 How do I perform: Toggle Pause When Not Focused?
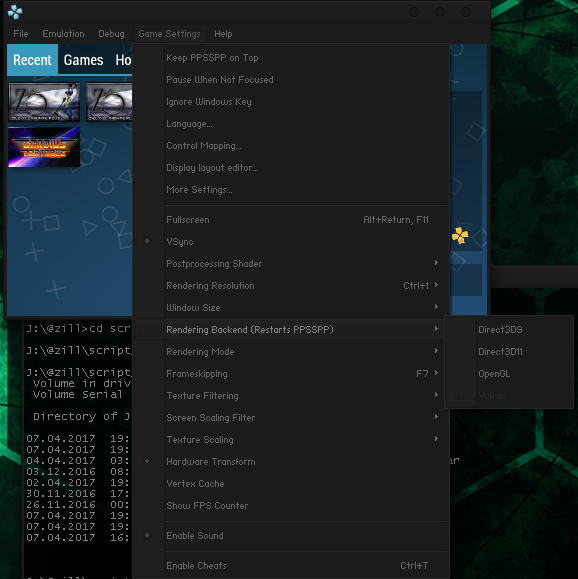pos(292,80)
